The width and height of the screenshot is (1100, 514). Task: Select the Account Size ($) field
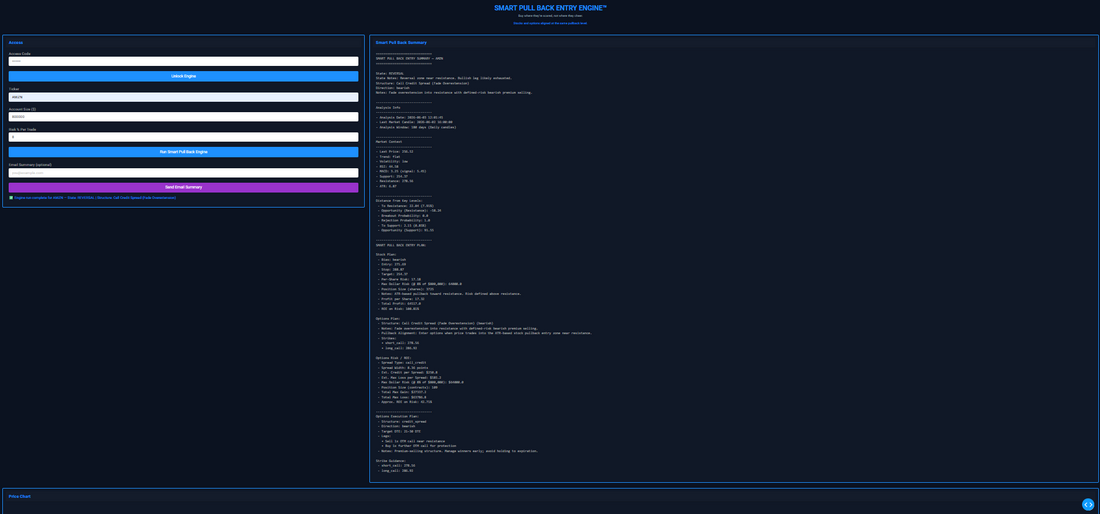point(183,117)
